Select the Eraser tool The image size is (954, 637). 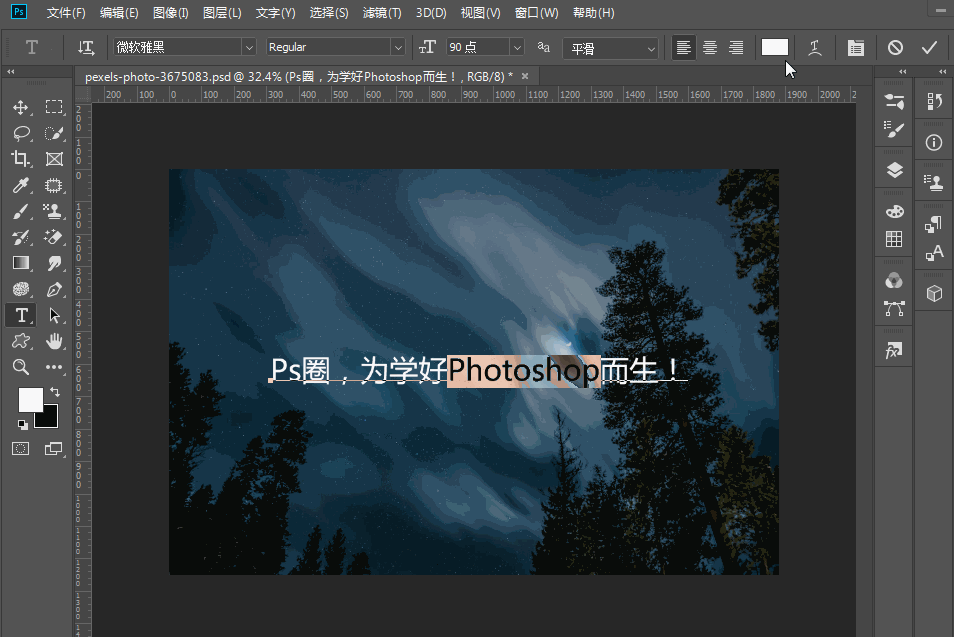click(x=54, y=237)
